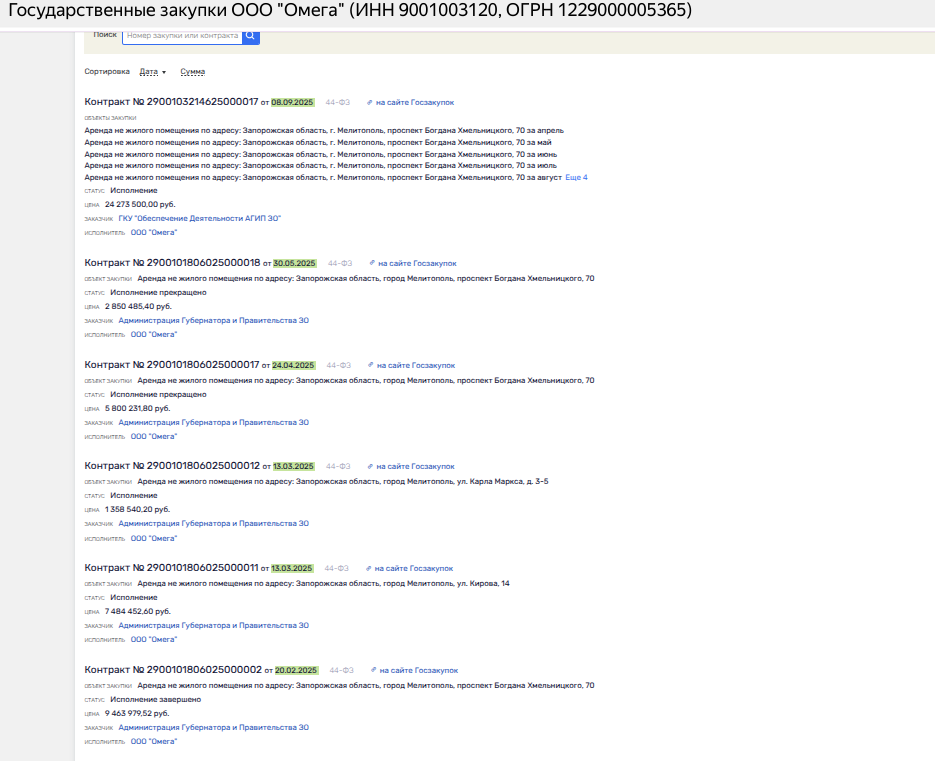Focus the contract number search field
The height and width of the screenshot is (761, 935).
pyautogui.click(x=182, y=36)
